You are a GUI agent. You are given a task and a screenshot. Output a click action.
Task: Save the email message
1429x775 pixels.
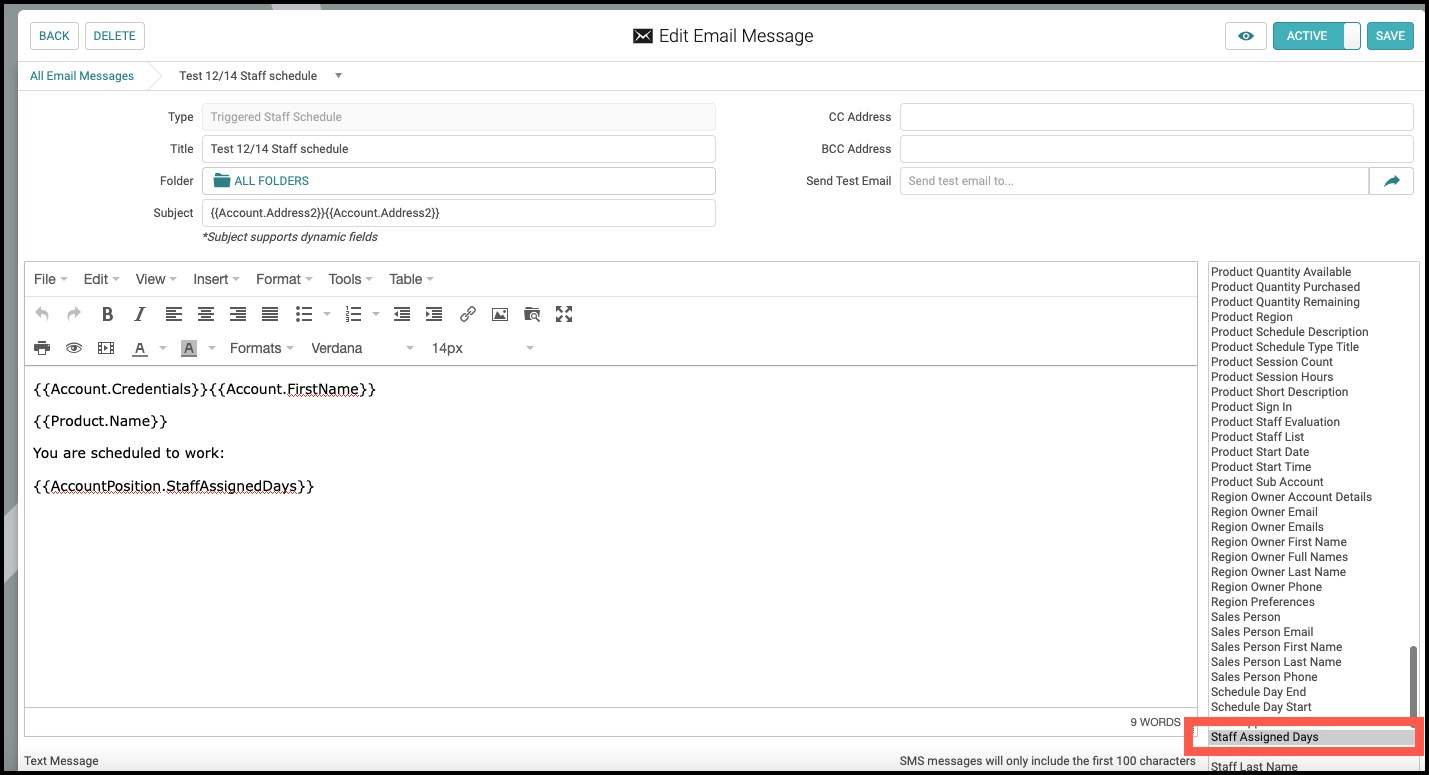pyautogui.click(x=1390, y=36)
